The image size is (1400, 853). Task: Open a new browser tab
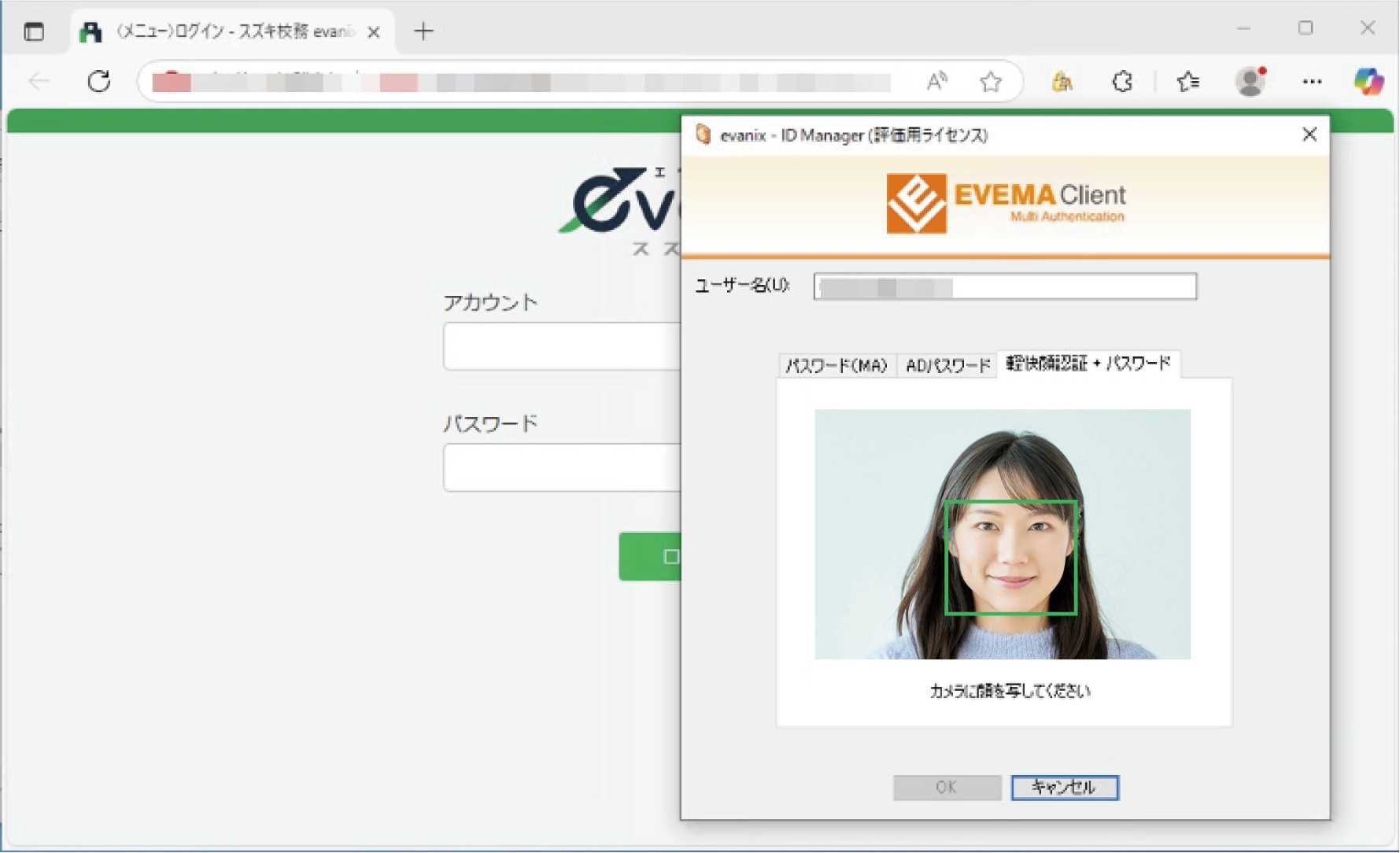pos(423,31)
